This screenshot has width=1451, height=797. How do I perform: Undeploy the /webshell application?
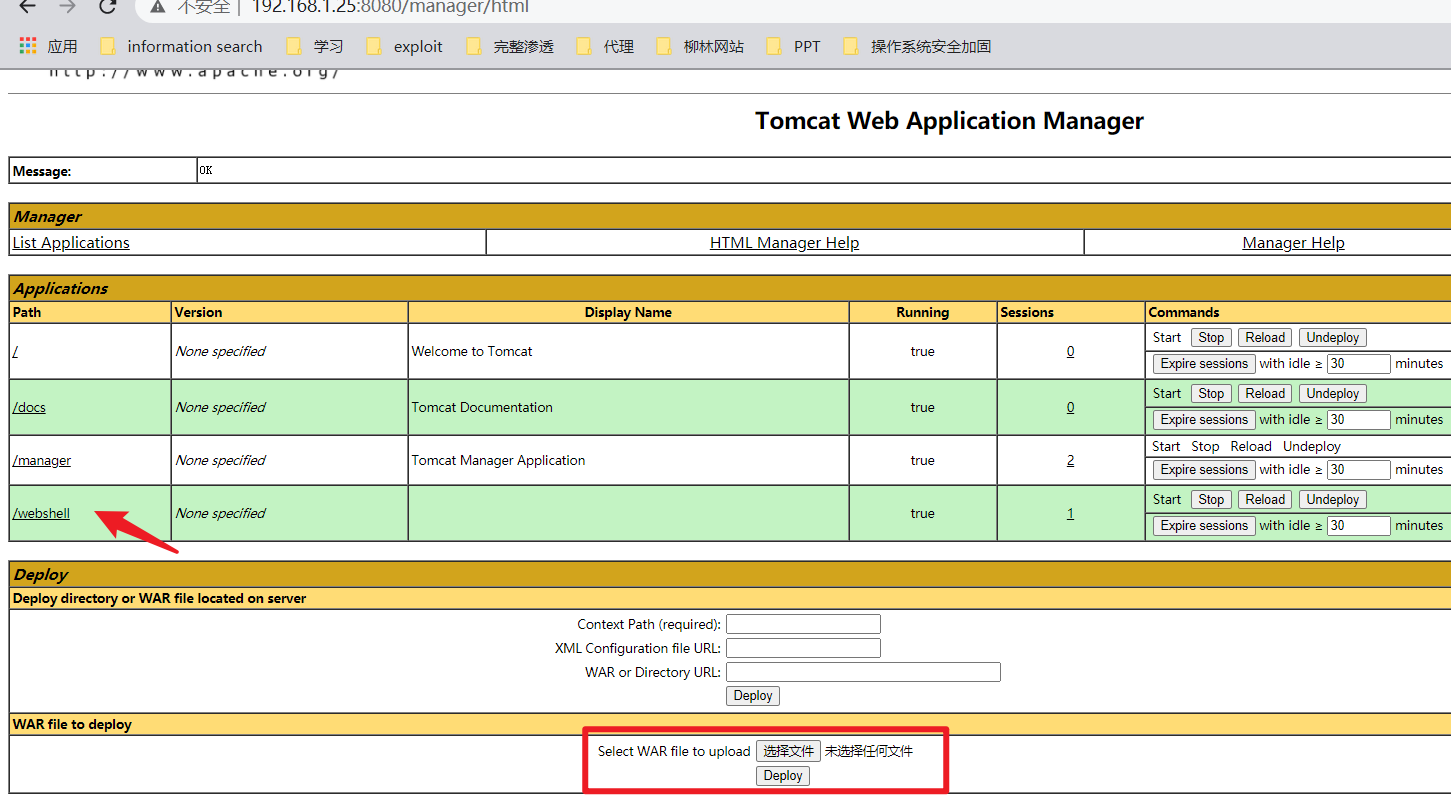[x=1333, y=500]
